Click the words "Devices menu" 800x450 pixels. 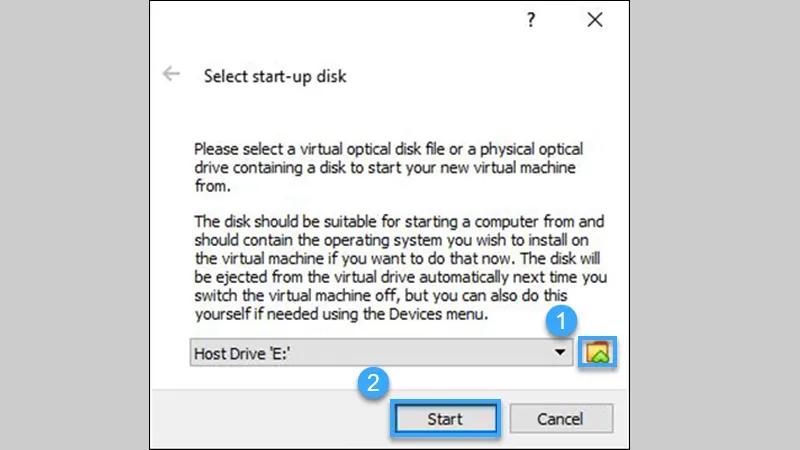coord(438,314)
